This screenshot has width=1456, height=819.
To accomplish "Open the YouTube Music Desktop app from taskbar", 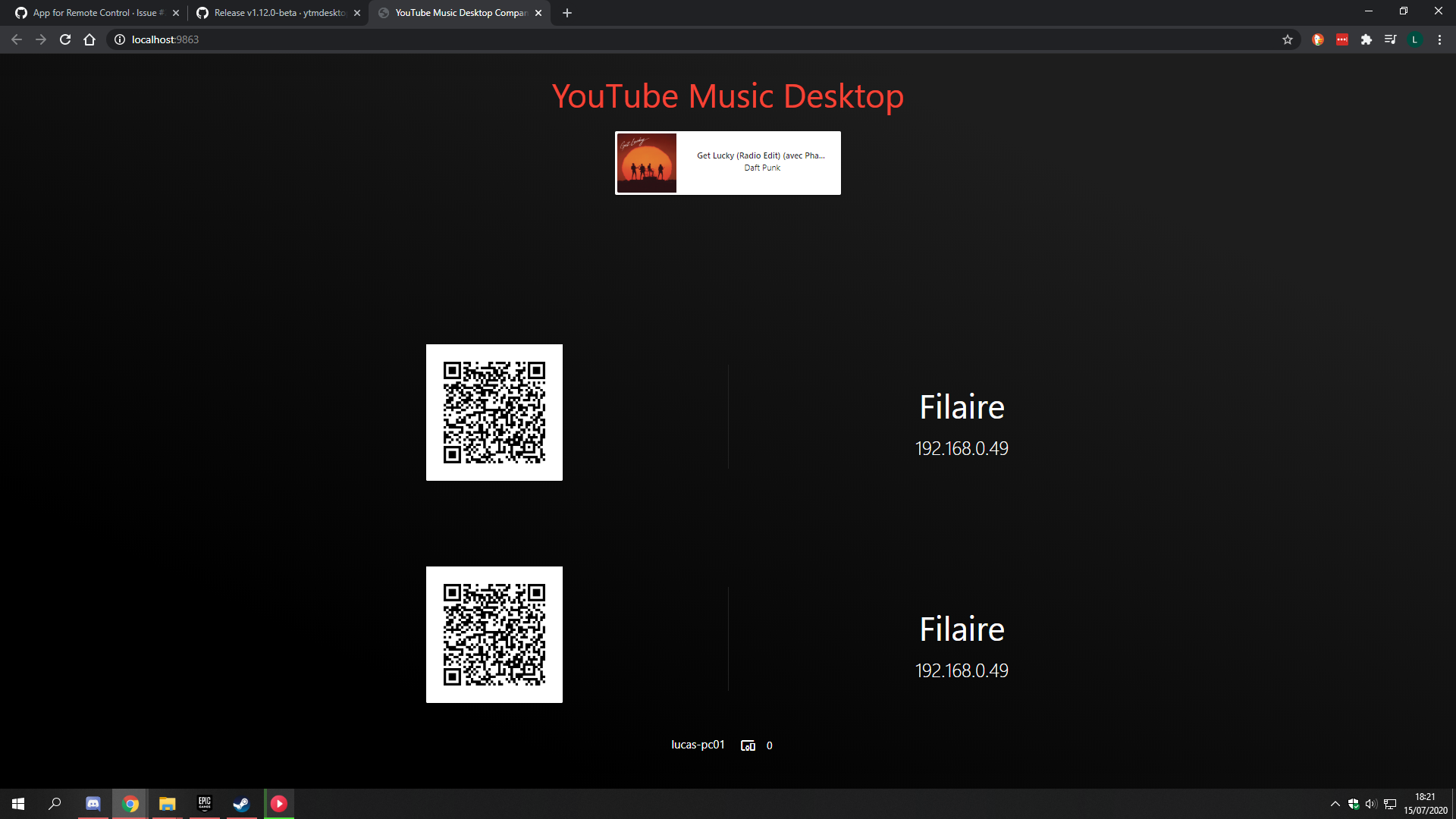I will [279, 804].
